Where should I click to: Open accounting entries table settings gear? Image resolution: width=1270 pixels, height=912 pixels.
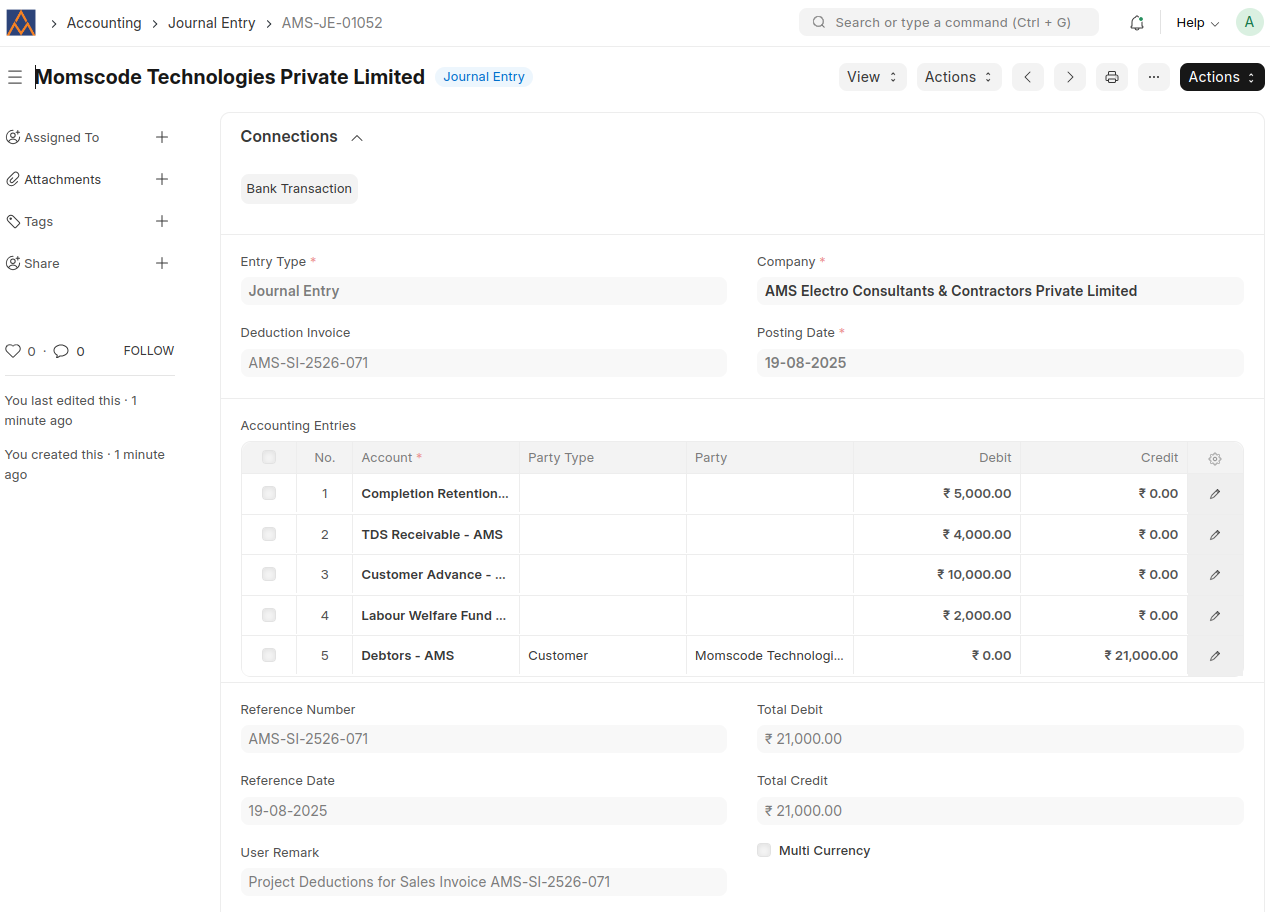click(1214, 458)
